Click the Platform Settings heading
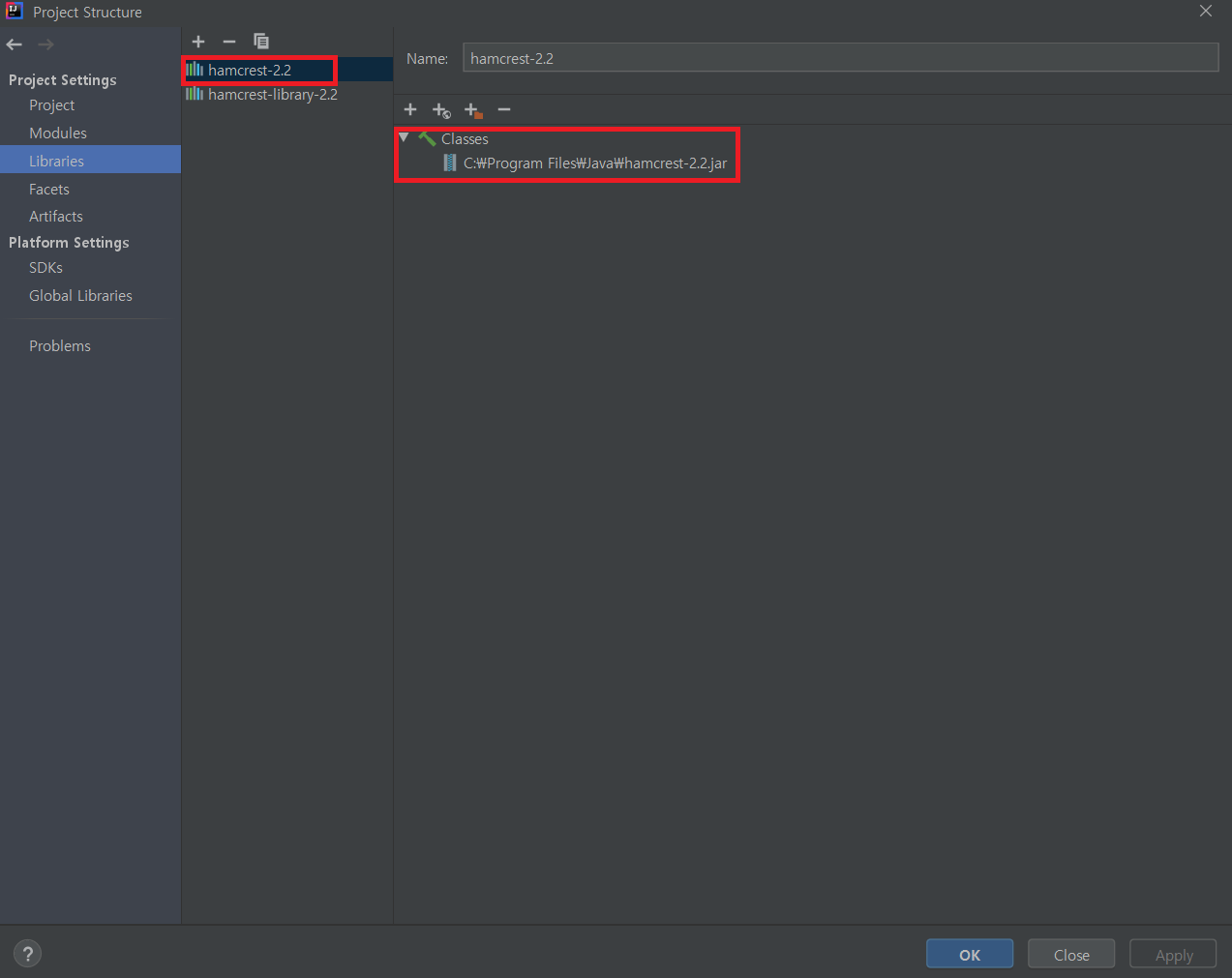 69,243
